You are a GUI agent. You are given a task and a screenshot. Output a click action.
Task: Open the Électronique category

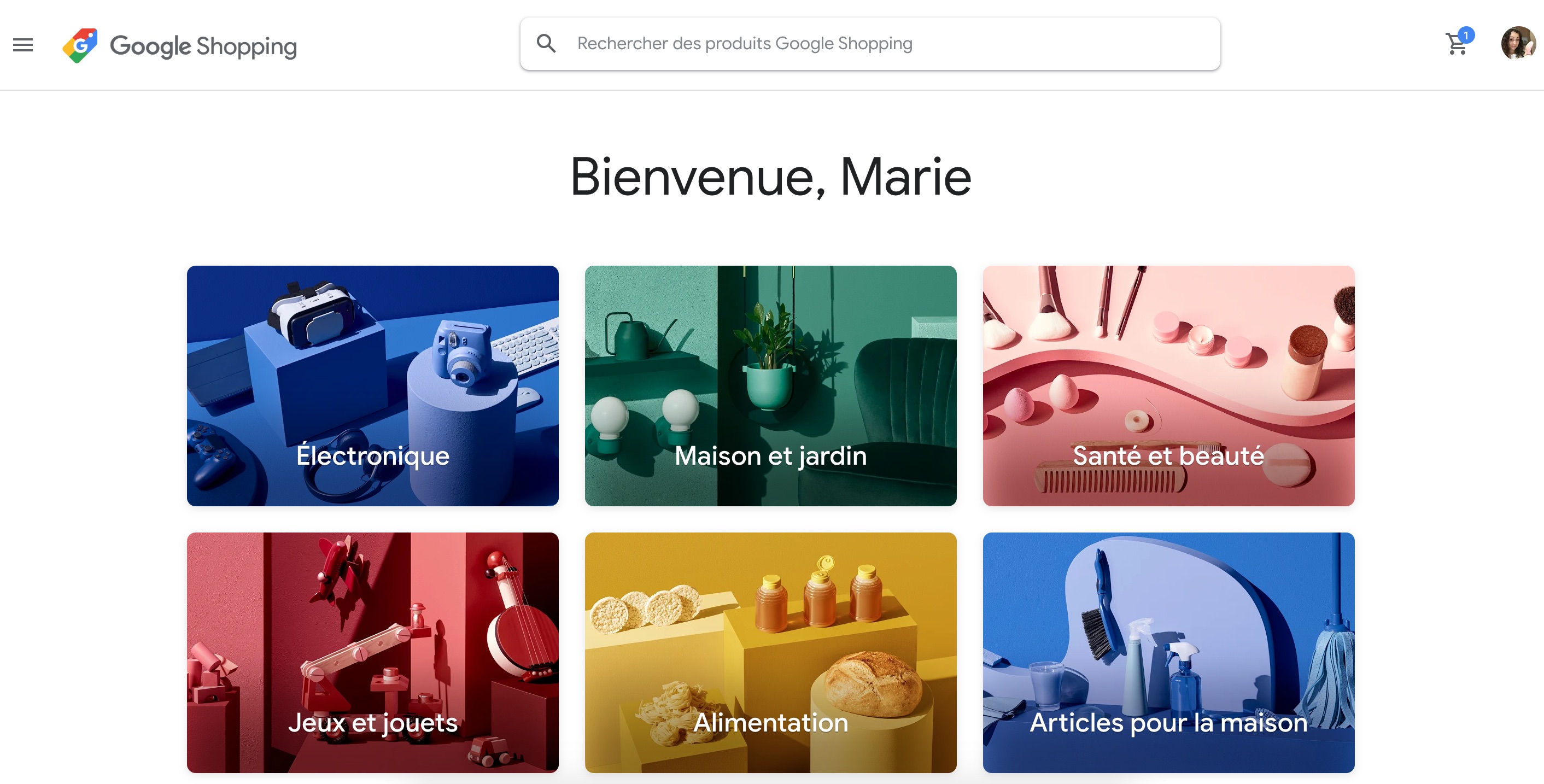tap(372, 385)
